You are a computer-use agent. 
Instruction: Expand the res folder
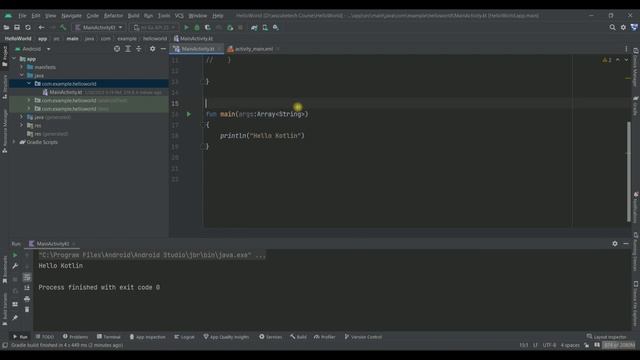[x=22, y=125]
